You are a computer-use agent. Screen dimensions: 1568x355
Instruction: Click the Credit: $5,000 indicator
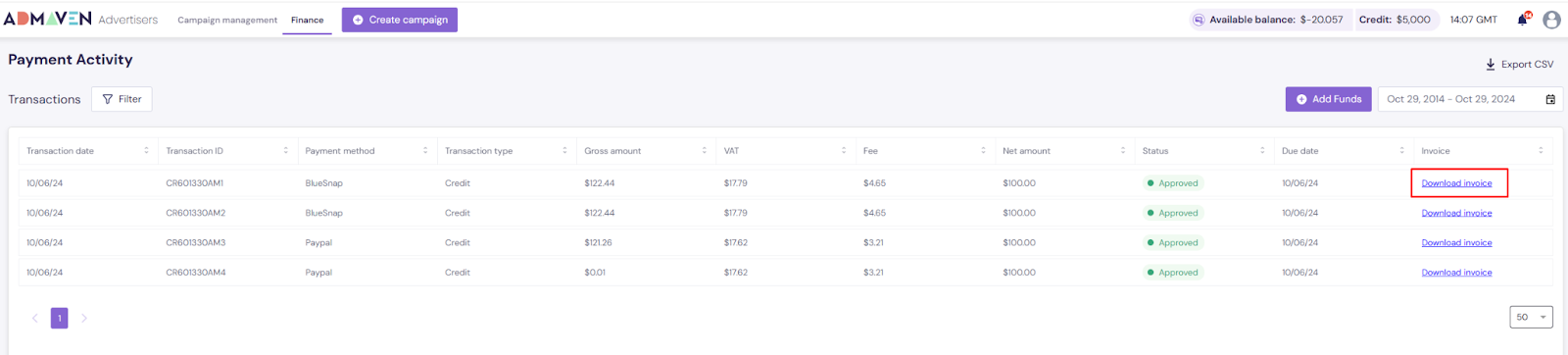tap(1395, 20)
